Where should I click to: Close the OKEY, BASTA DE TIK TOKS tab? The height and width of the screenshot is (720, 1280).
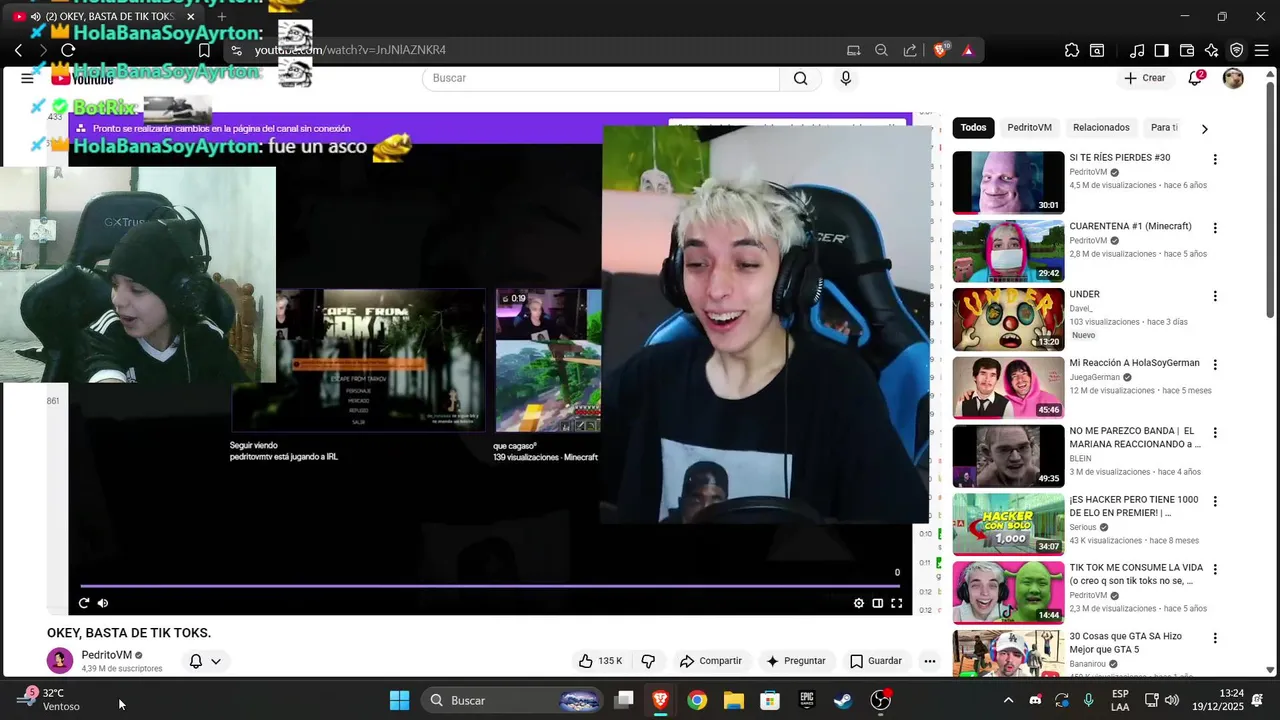pos(191,16)
